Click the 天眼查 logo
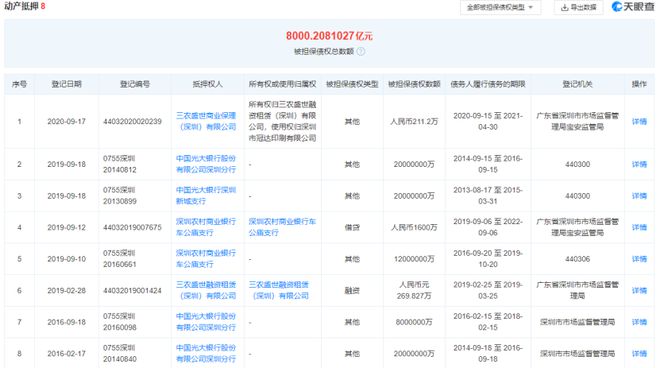 click(633, 6)
